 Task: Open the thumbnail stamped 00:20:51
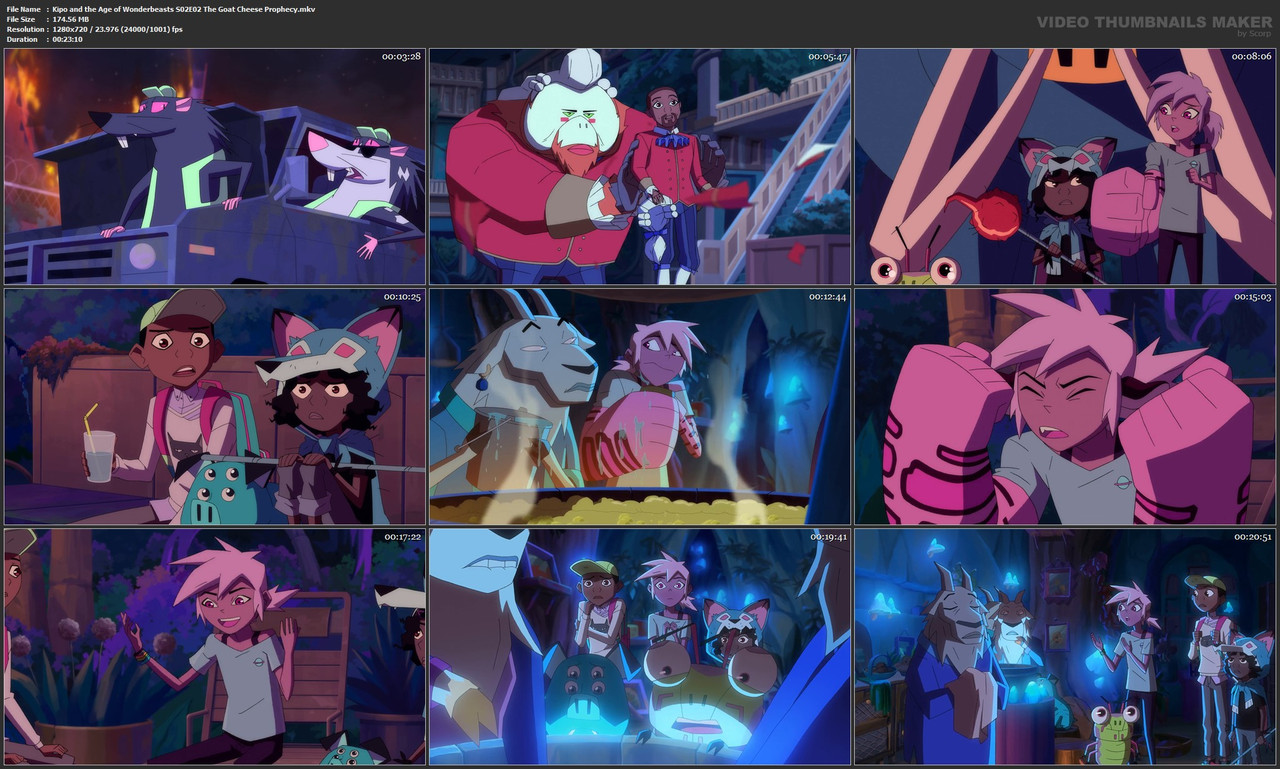(1065, 647)
